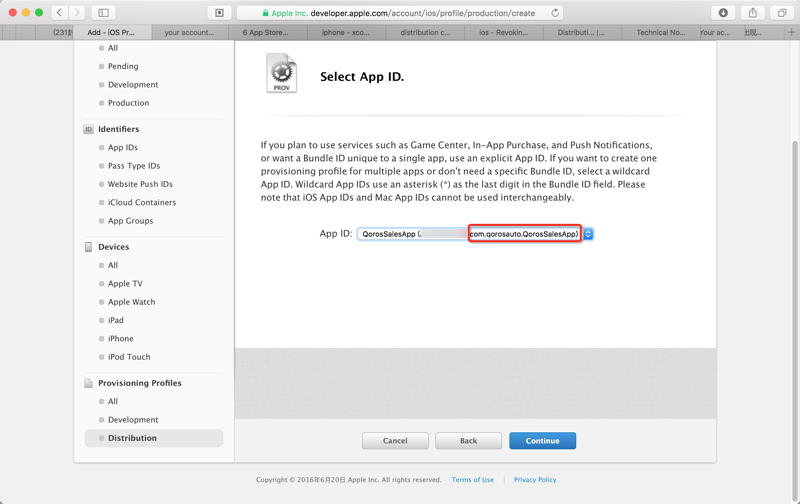Image resolution: width=800 pixels, height=504 pixels.
Task: Switch to the 'iphone - xco...' tab
Action: pyautogui.click(x=345, y=32)
